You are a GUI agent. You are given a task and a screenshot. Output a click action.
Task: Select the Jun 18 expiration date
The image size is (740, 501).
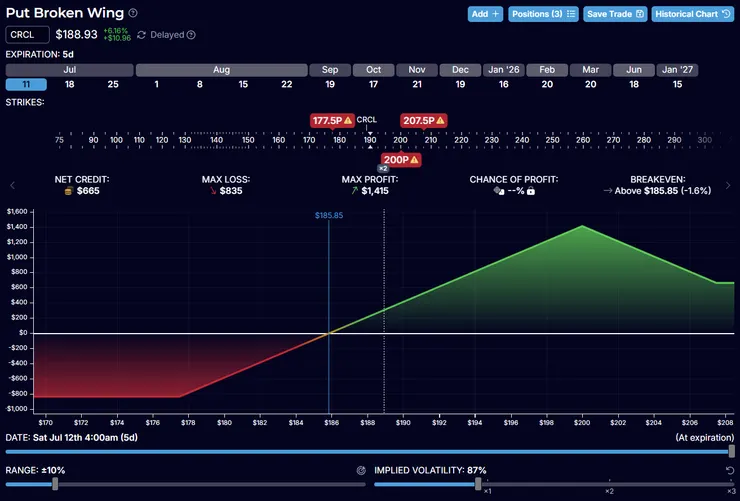pyautogui.click(x=634, y=84)
